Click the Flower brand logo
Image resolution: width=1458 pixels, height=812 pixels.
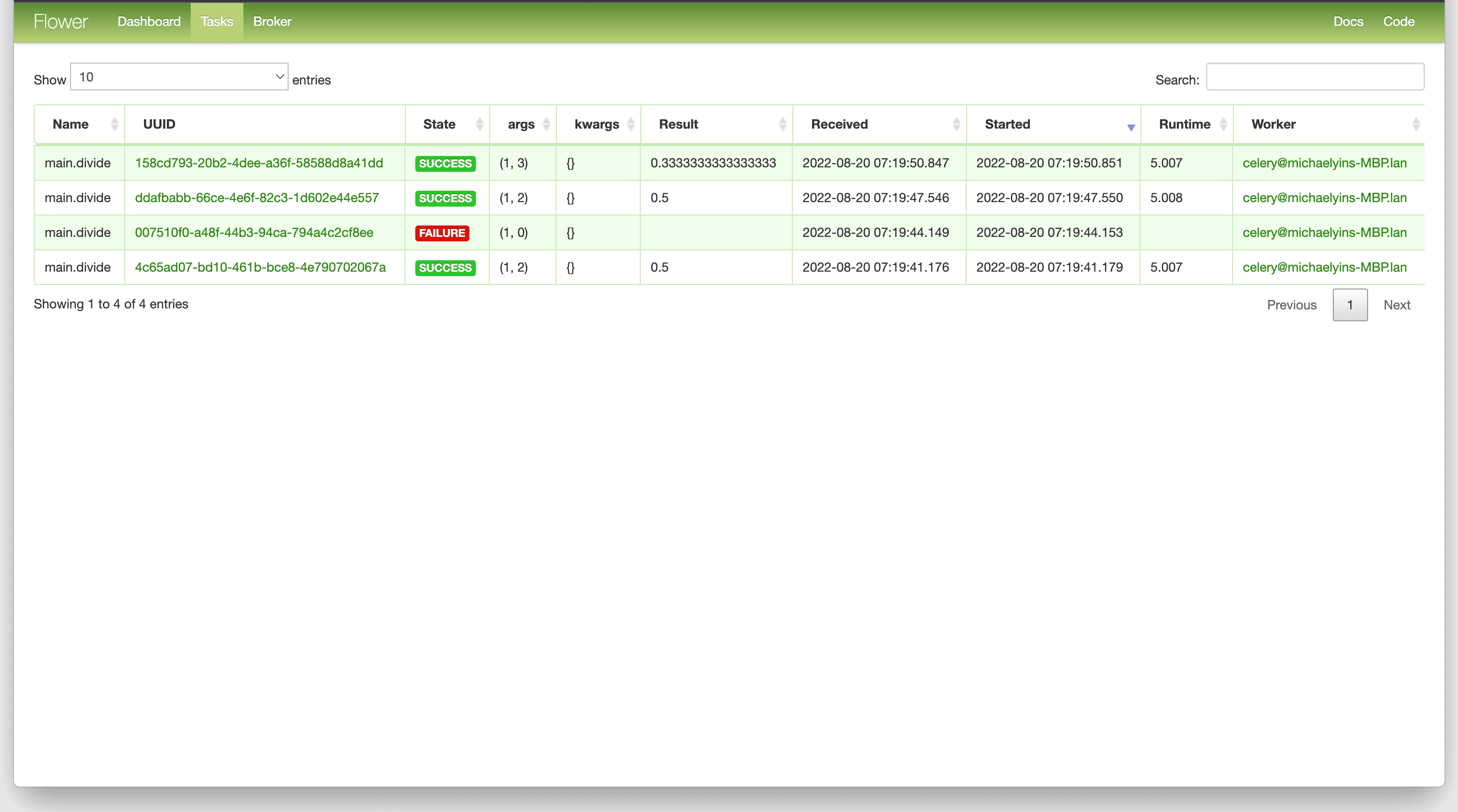(61, 21)
